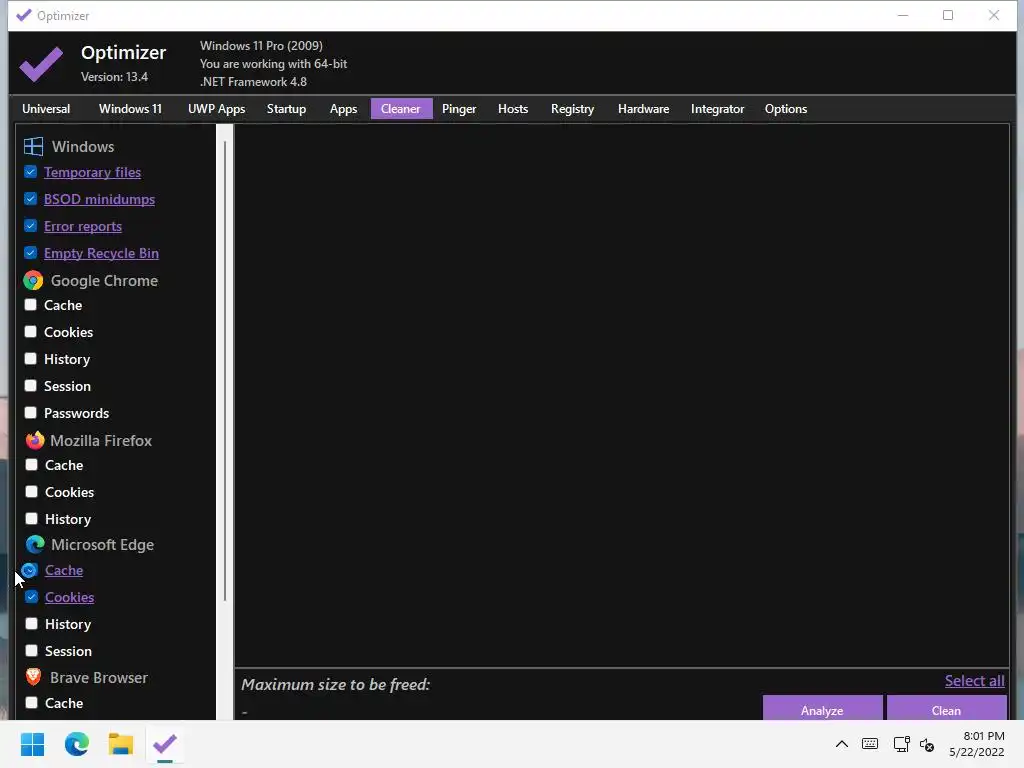
Task: Click the Analyze button
Action: pyautogui.click(x=822, y=709)
